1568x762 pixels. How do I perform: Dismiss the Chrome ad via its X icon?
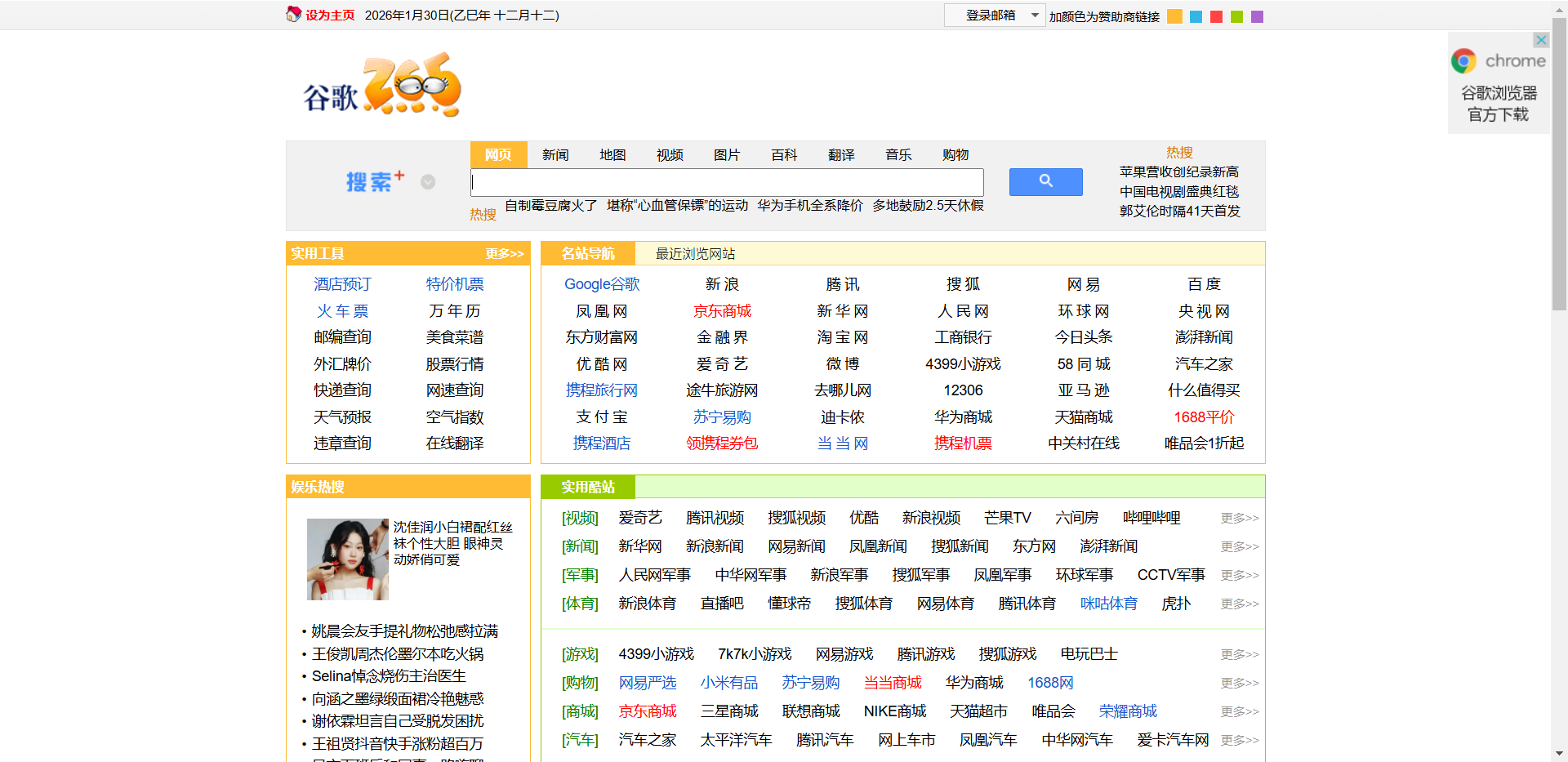point(1540,39)
